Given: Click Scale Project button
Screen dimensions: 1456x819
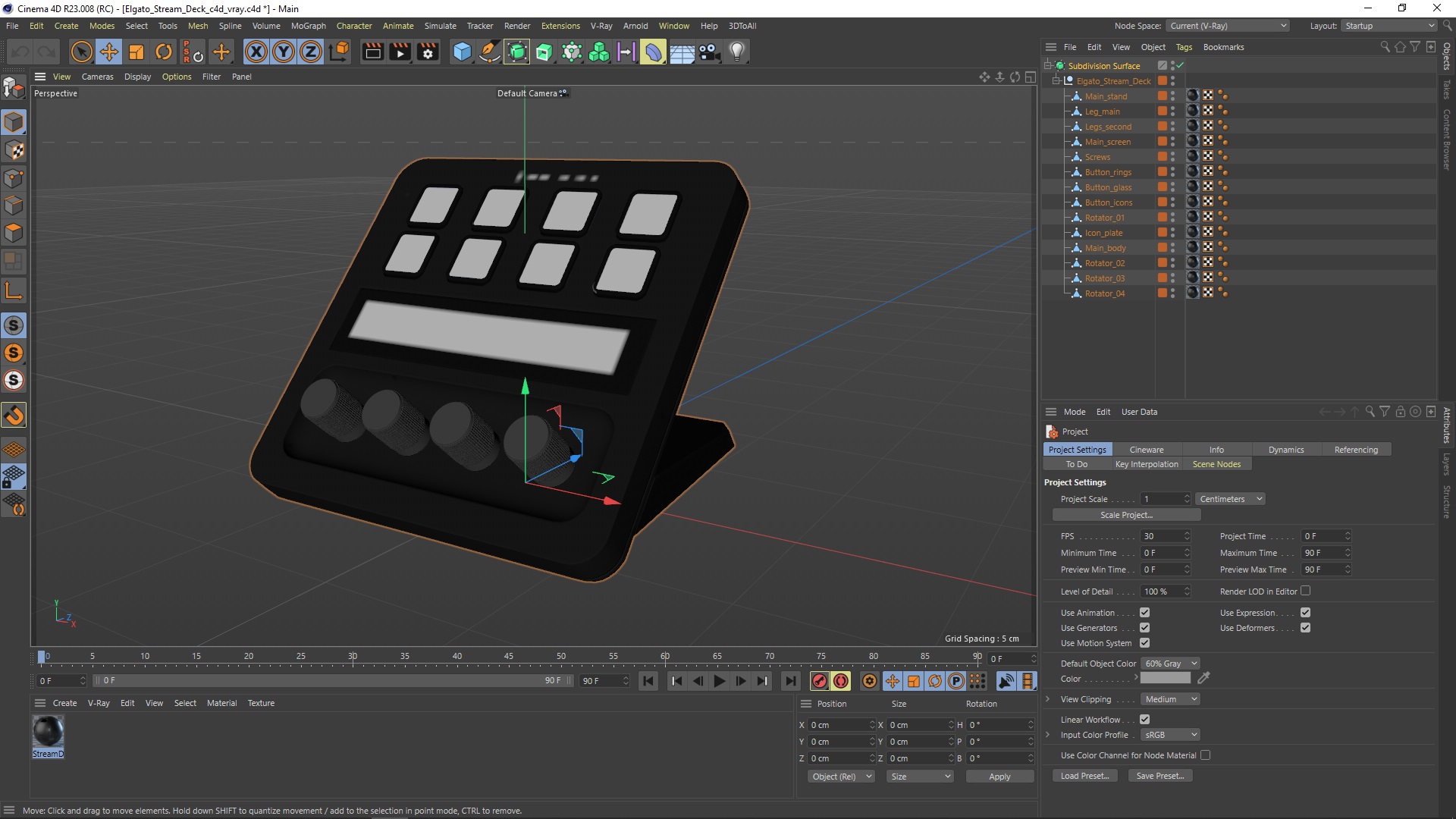Looking at the screenshot, I should point(1126,515).
